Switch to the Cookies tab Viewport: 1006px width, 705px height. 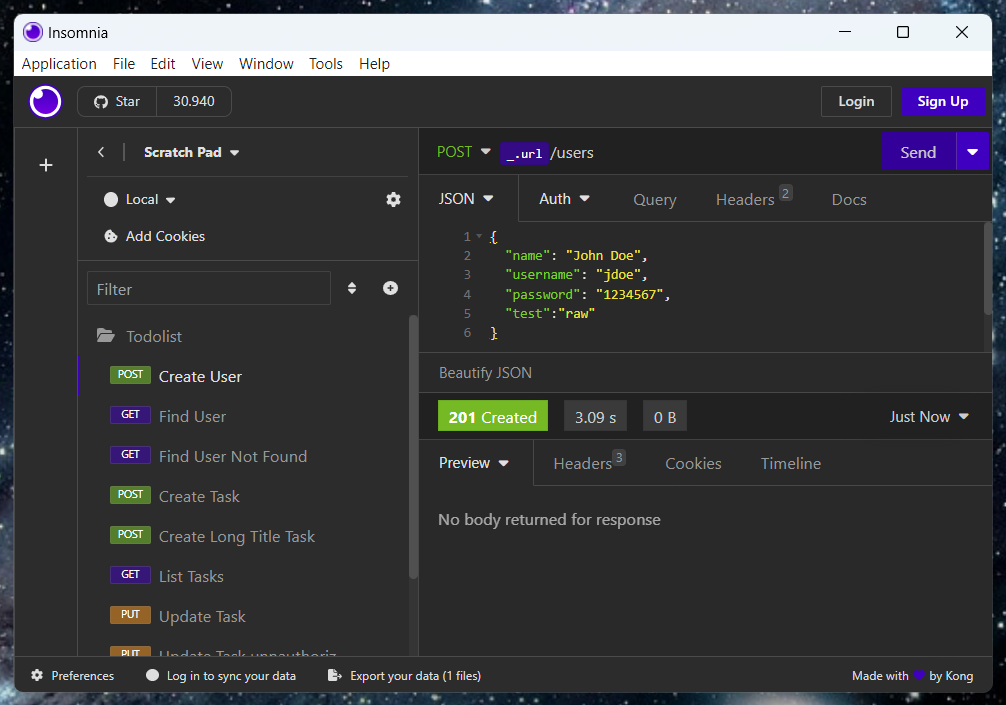[x=693, y=463]
